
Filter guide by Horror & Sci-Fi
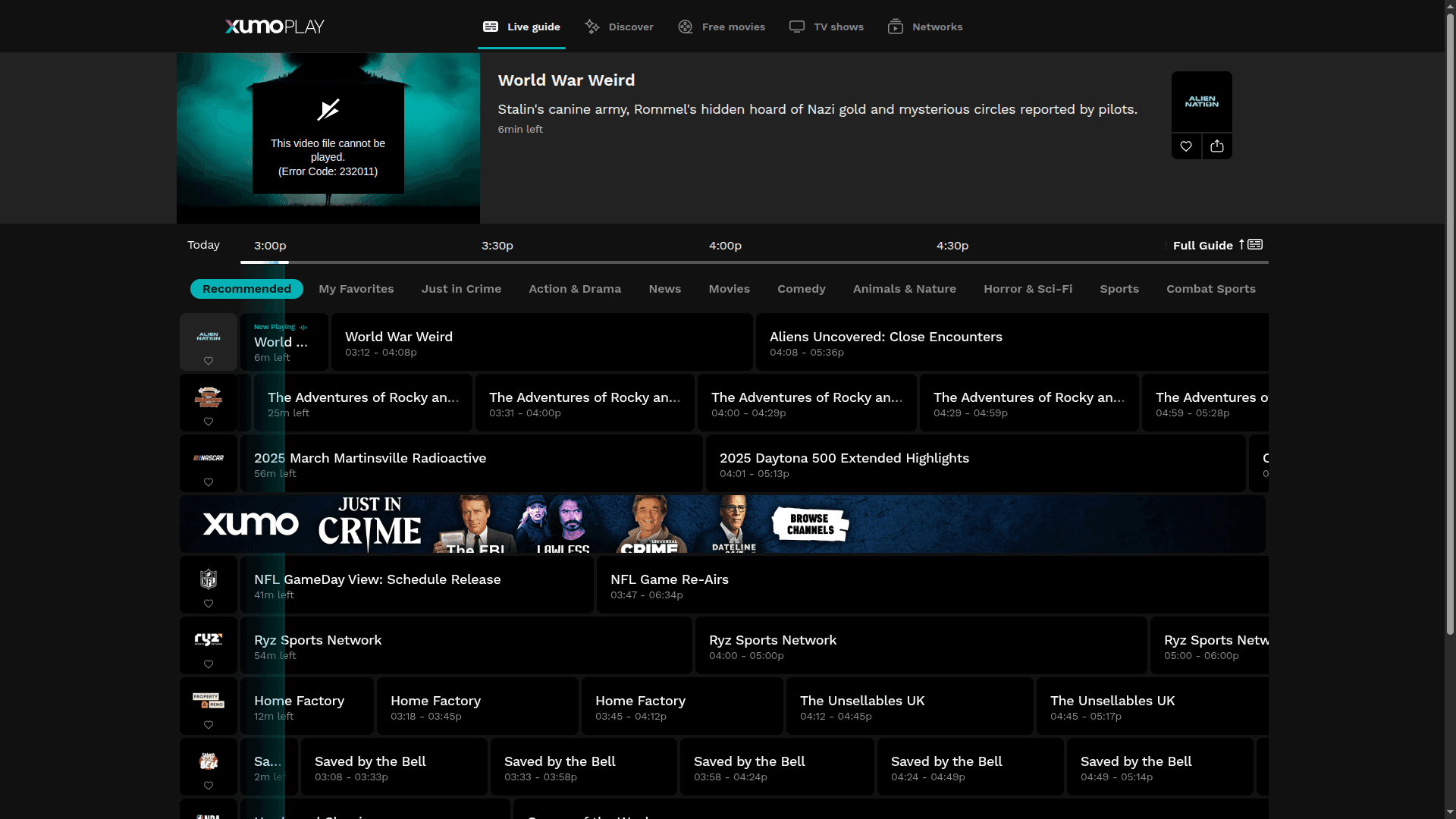click(1028, 289)
